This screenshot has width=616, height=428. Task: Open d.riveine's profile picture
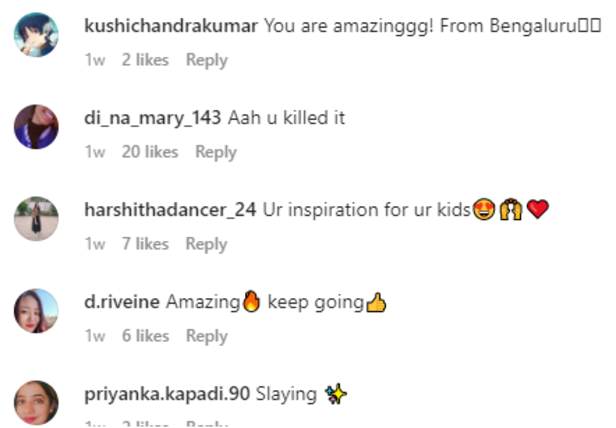tap(36, 311)
